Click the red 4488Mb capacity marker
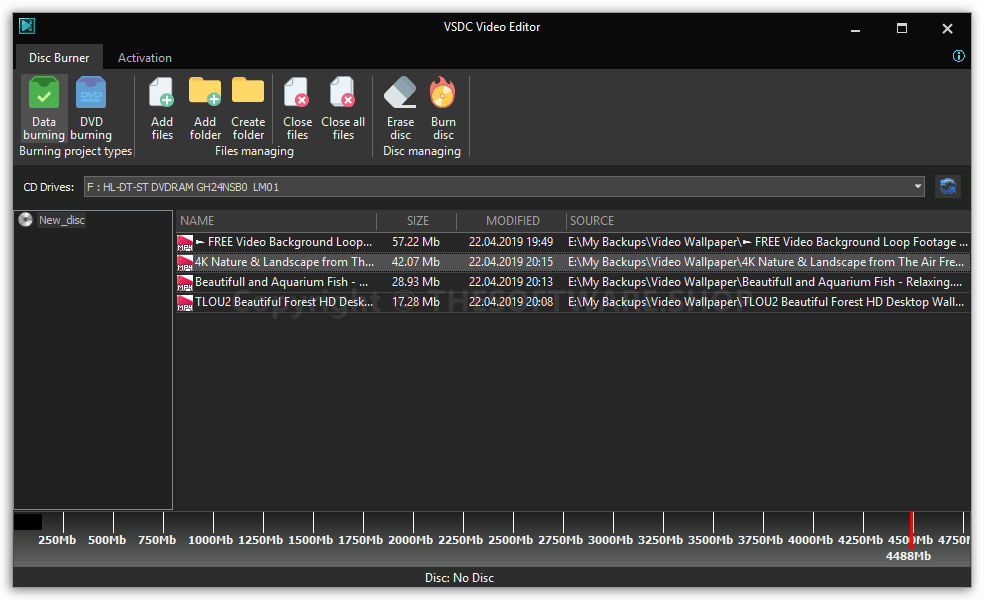 point(912,529)
